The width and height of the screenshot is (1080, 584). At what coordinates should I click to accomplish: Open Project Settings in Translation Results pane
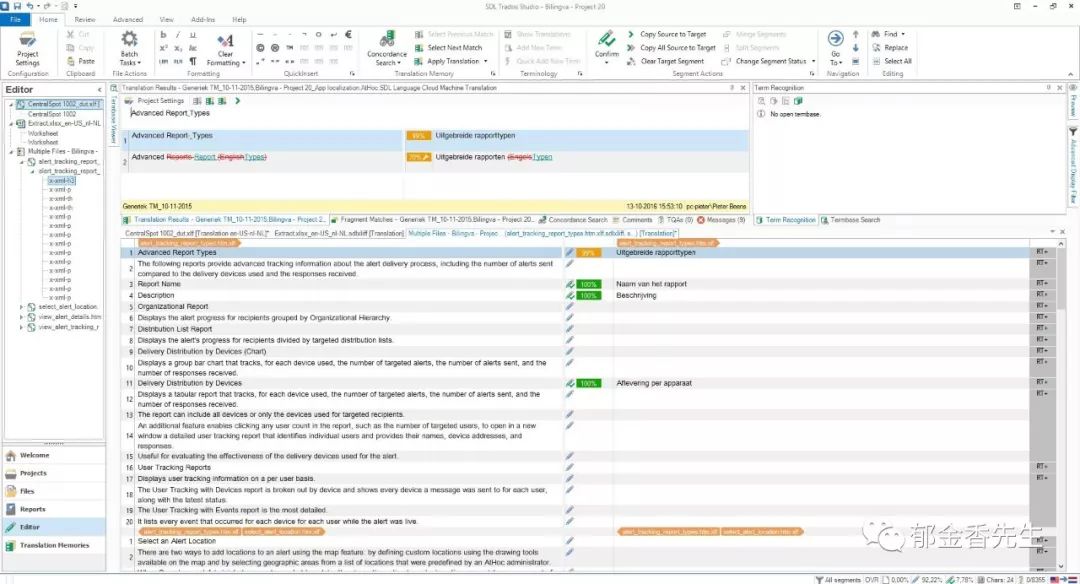tap(154, 101)
